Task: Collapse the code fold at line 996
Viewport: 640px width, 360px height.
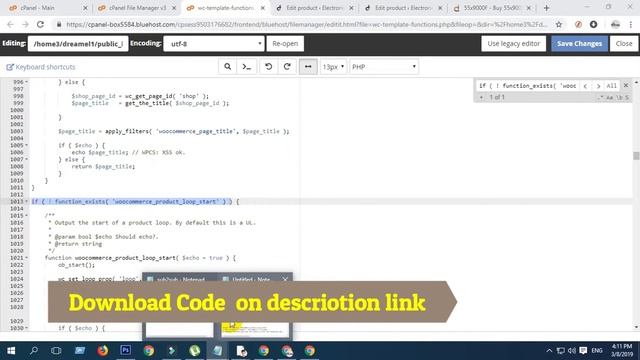Action: (27, 82)
